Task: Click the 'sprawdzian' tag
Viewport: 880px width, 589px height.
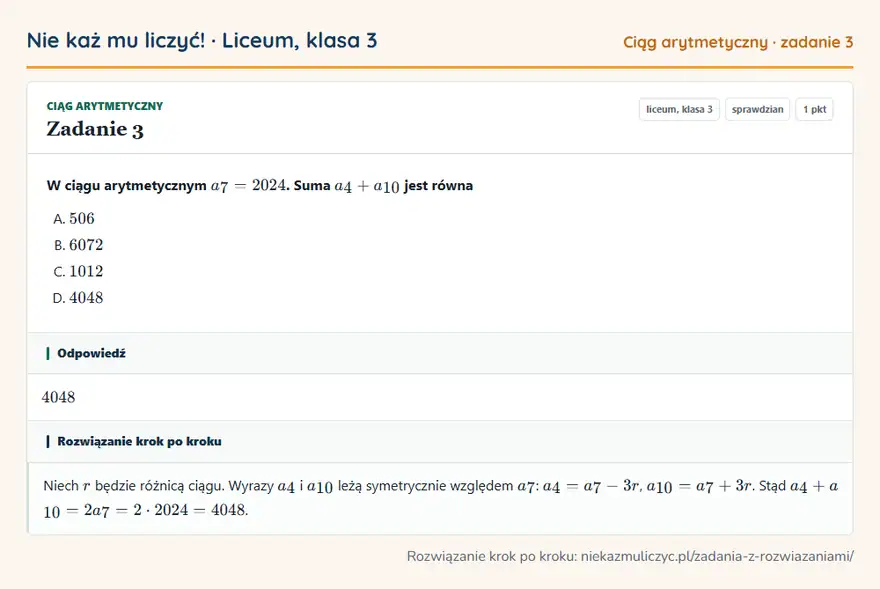Action: tap(758, 109)
